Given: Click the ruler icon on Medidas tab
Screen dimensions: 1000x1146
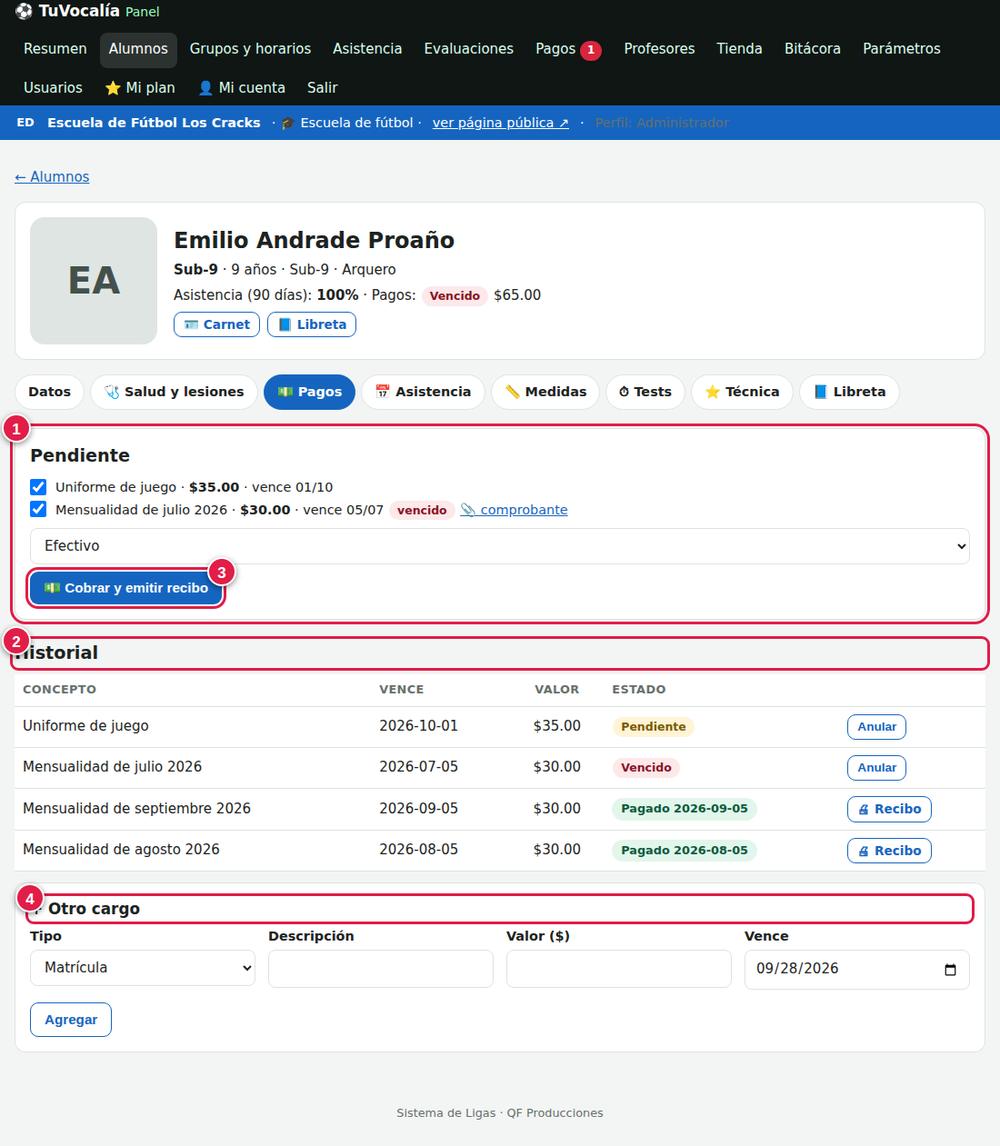Looking at the screenshot, I should (512, 392).
